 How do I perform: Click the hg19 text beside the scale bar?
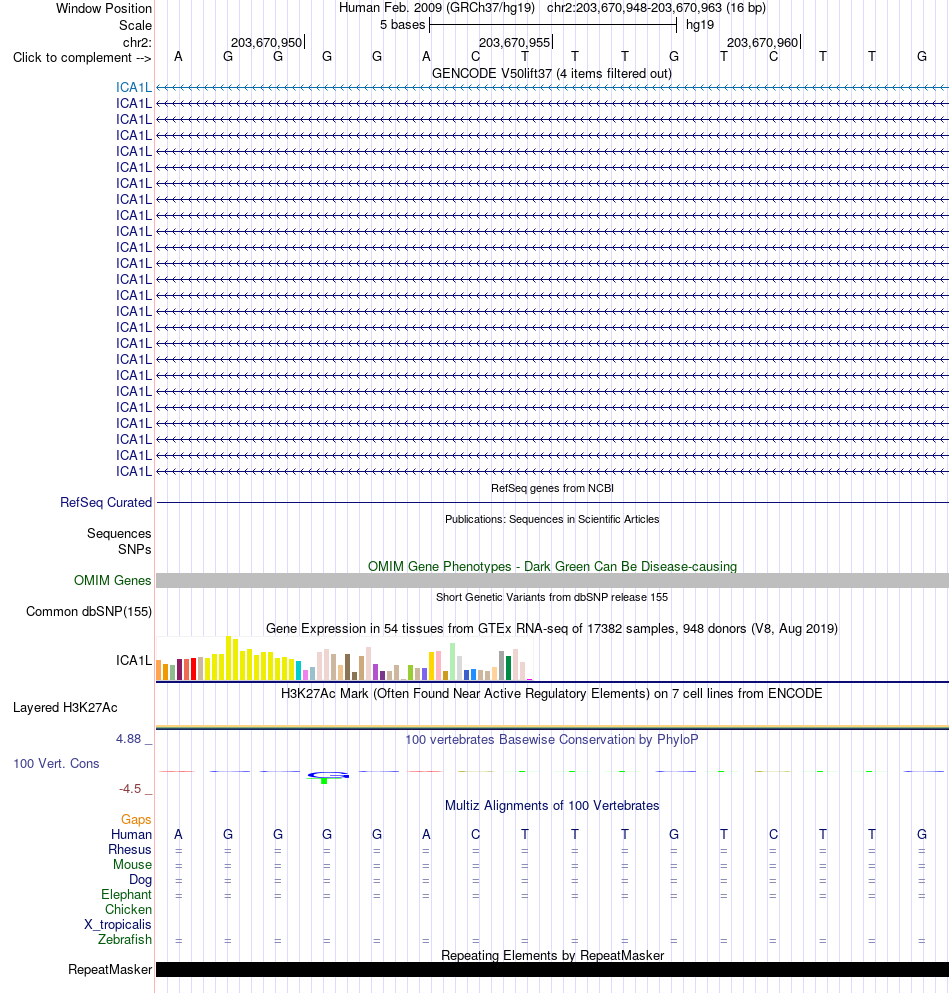pos(700,25)
